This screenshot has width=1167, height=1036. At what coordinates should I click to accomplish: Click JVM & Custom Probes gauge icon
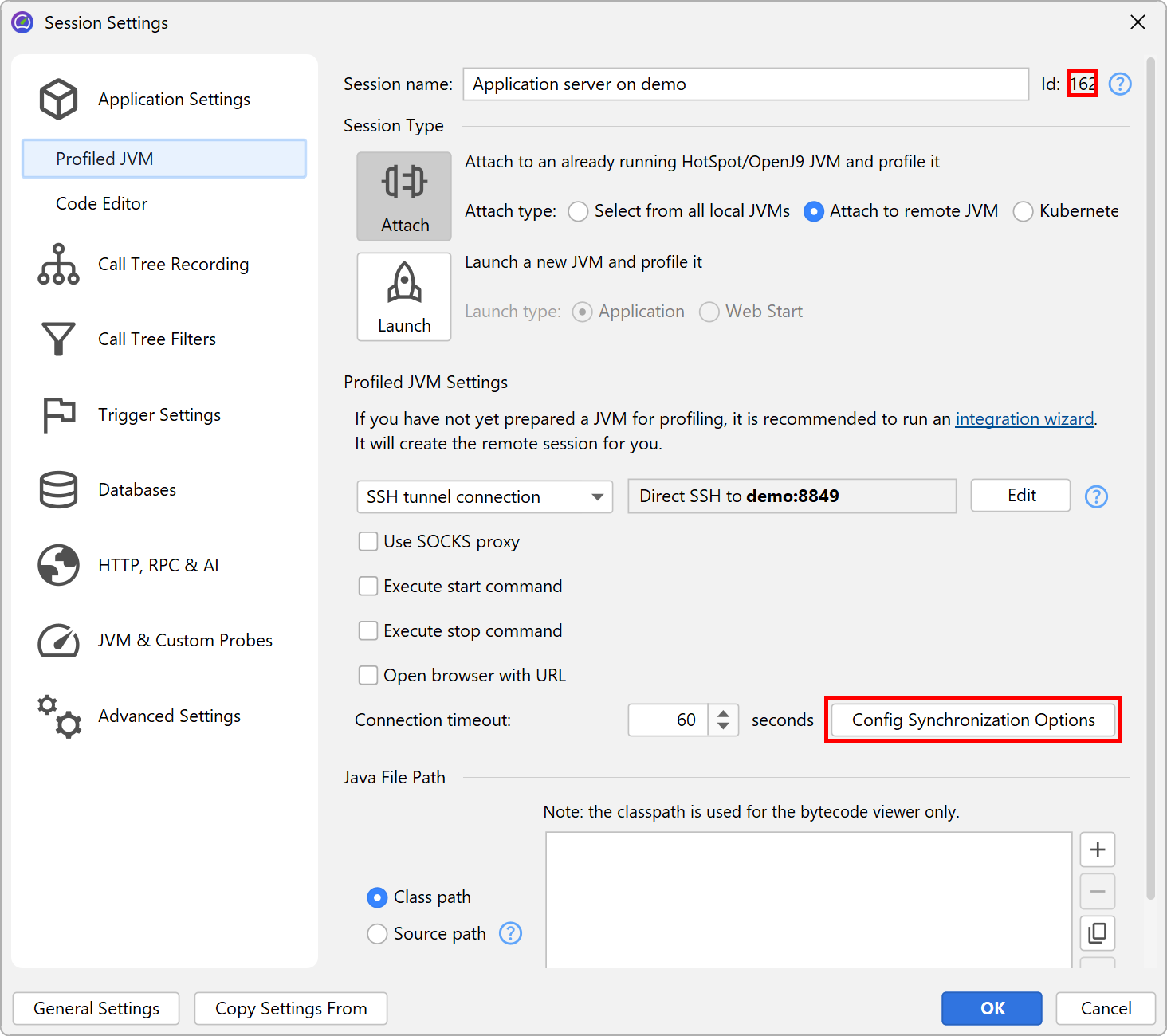click(58, 641)
